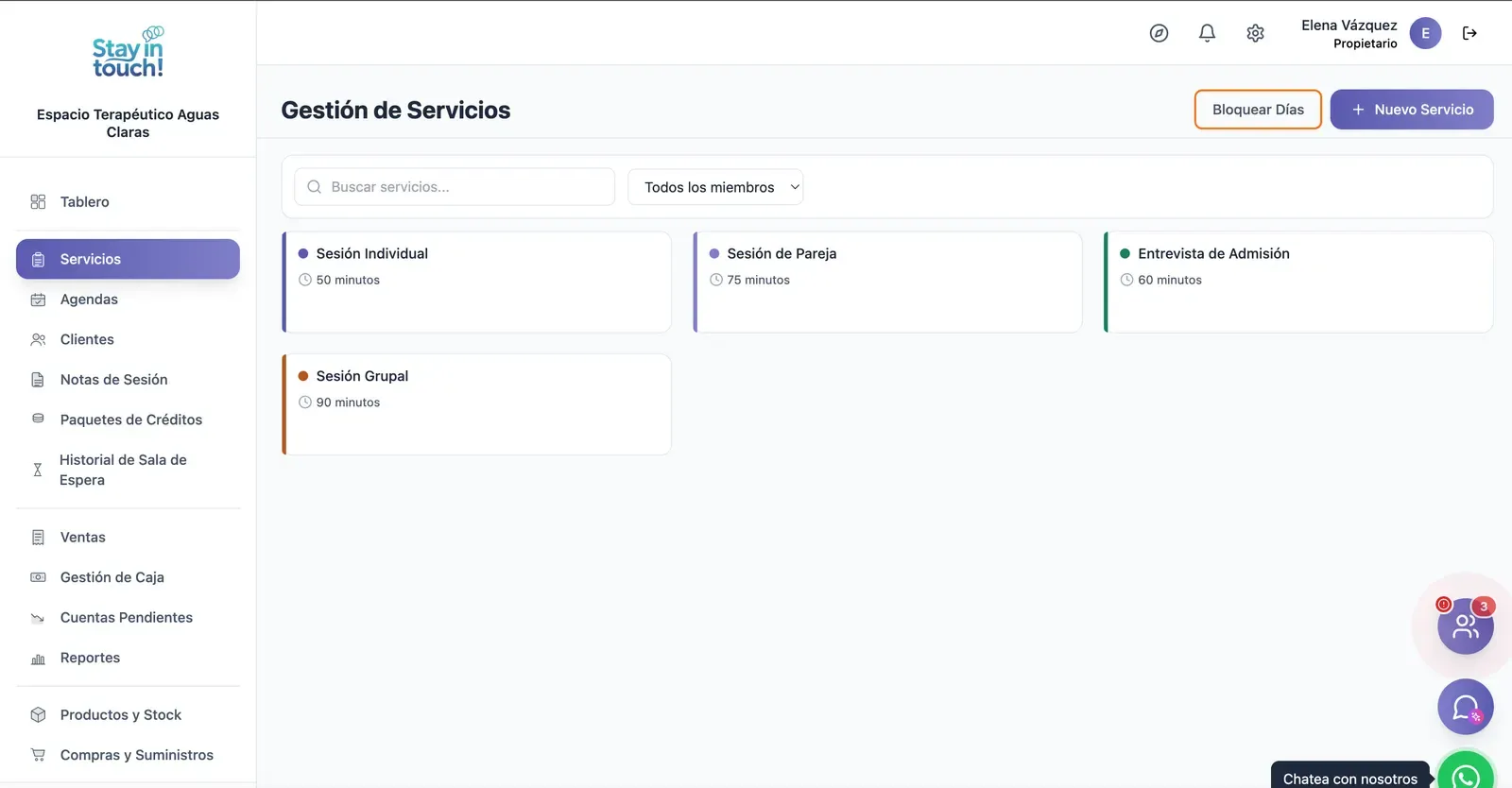Click the Gestión de Servicios heading
The width and height of the screenshot is (1512, 788).
pos(396,111)
